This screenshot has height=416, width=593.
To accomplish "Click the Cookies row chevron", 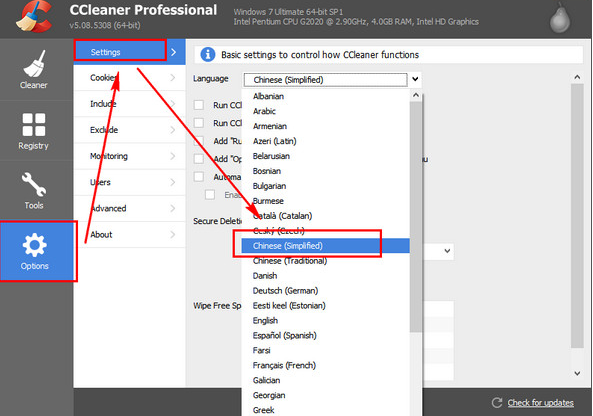I will pyautogui.click(x=173, y=78).
